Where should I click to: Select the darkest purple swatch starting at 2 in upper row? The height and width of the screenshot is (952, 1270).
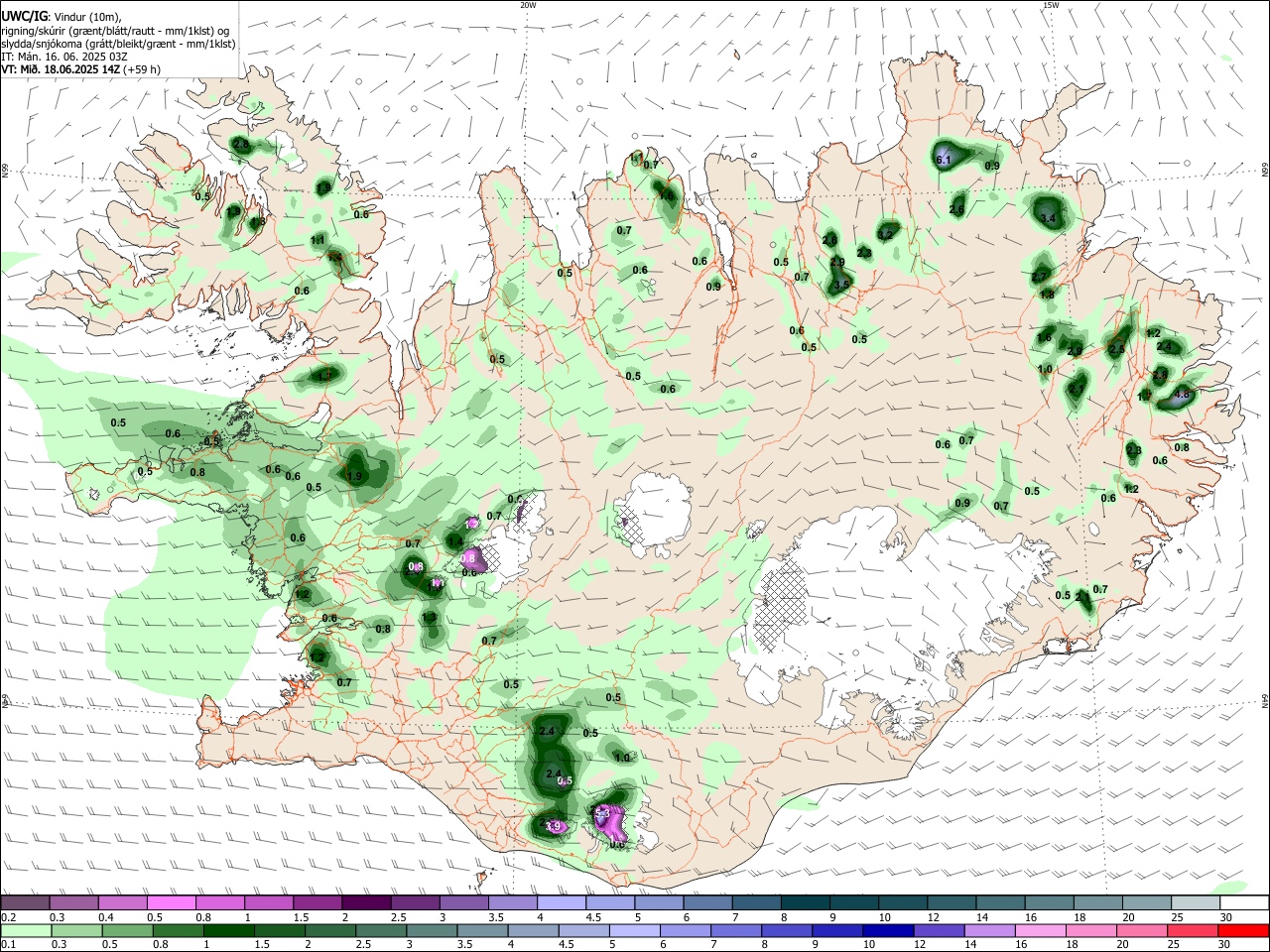[x=366, y=903]
